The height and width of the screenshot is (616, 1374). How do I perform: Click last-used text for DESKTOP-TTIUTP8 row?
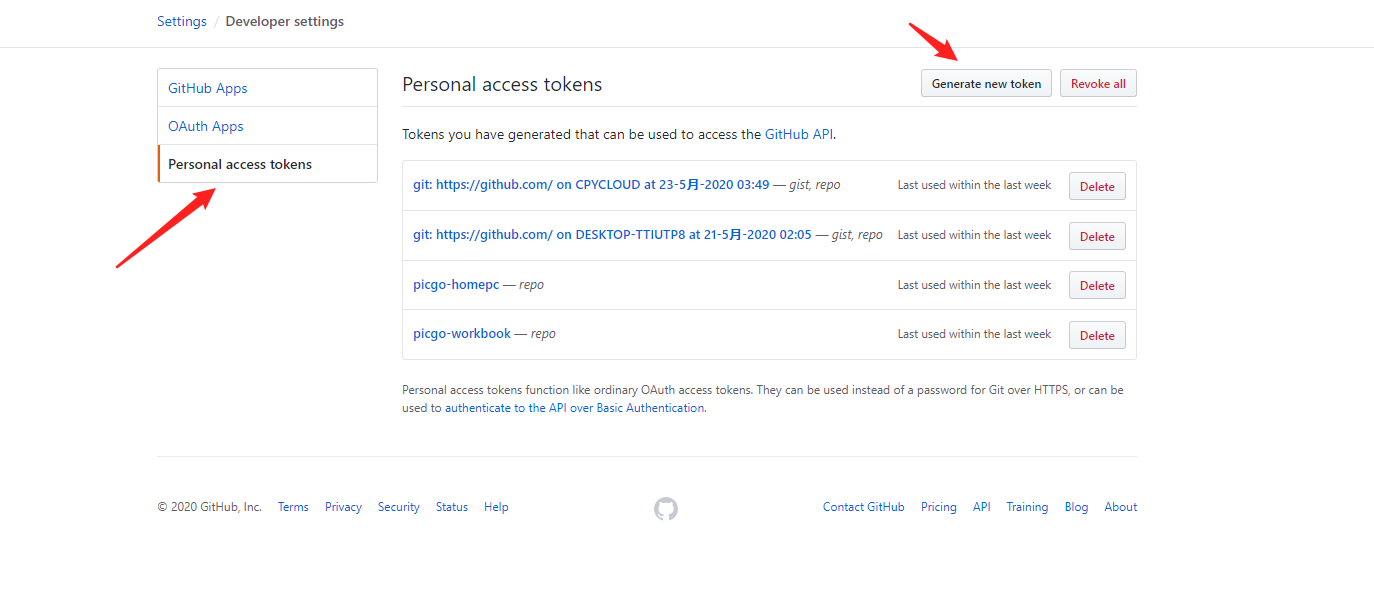[x=974, y=235]
